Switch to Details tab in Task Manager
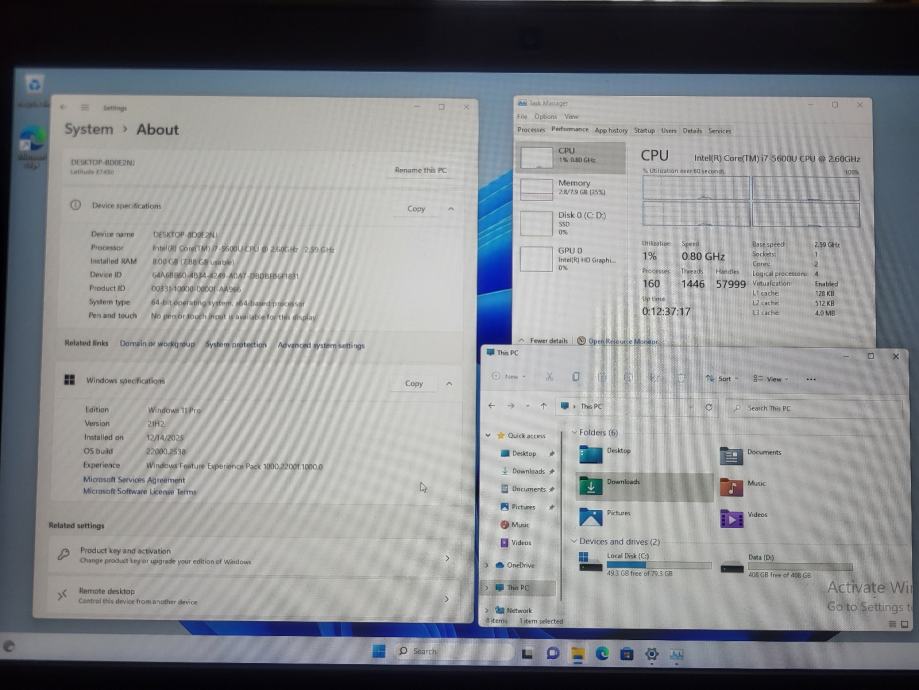Viewport: 919px width, 690px height. [x=692, y=131]
